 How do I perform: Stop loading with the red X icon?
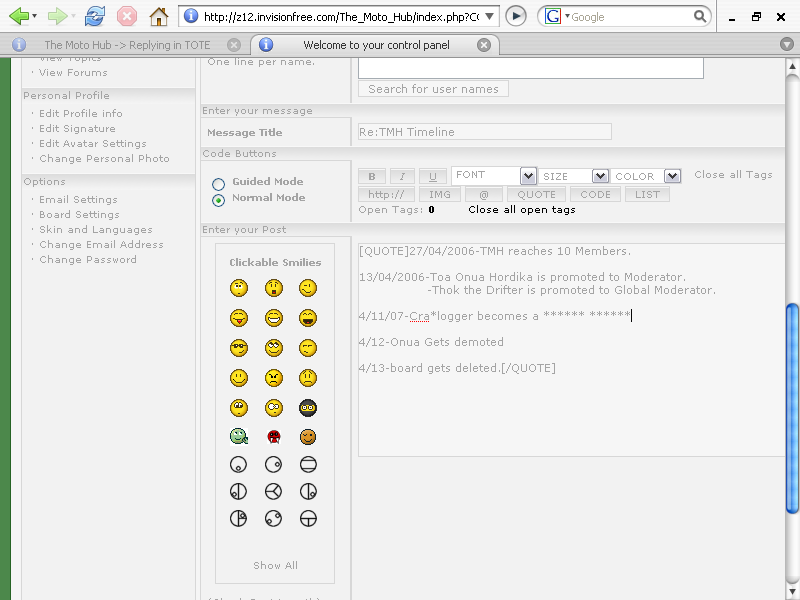pos(127,16)
